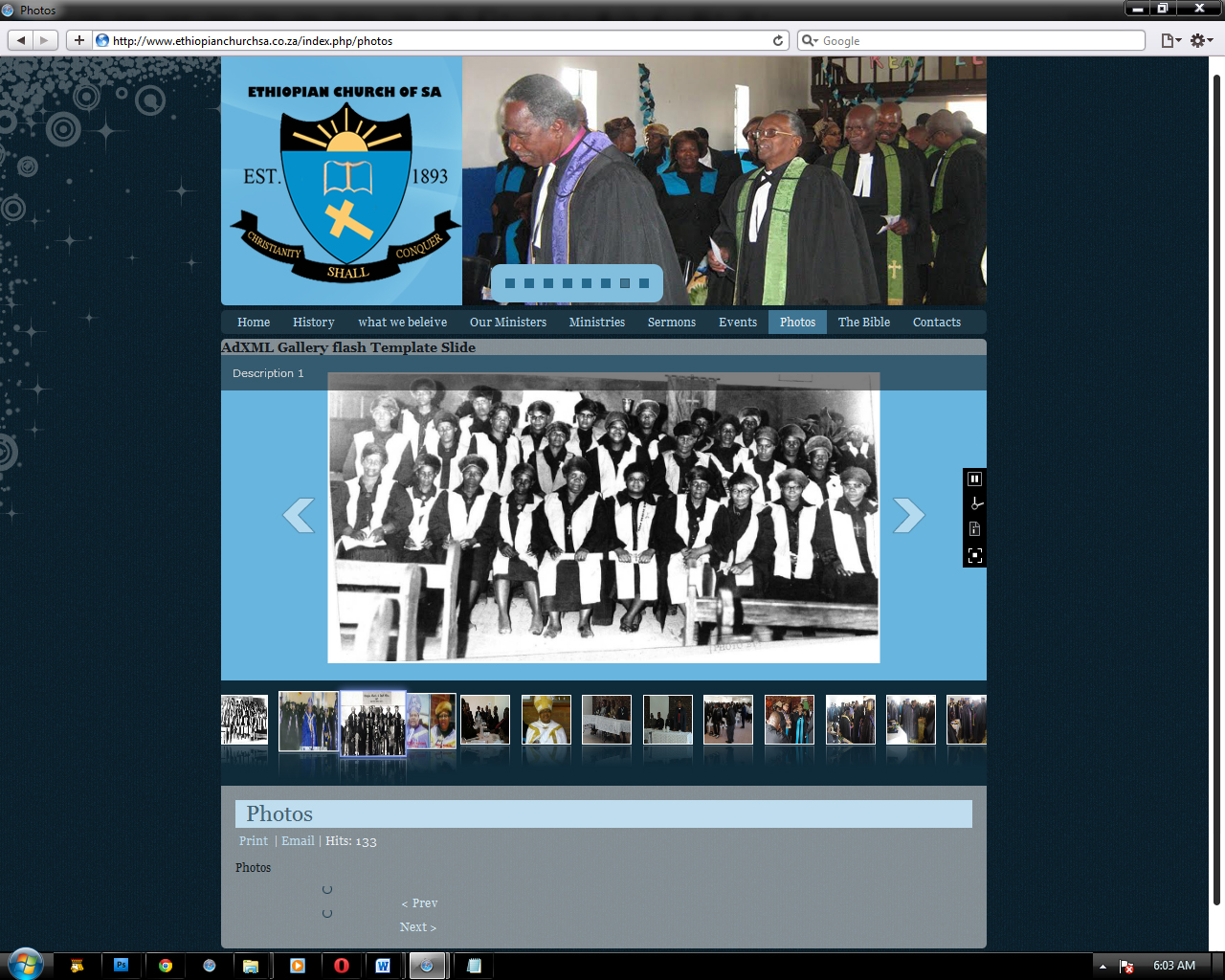Open Photoshop from the taskbar
The height and width of the screenshot is (980, 1225).
coord(121,966)
